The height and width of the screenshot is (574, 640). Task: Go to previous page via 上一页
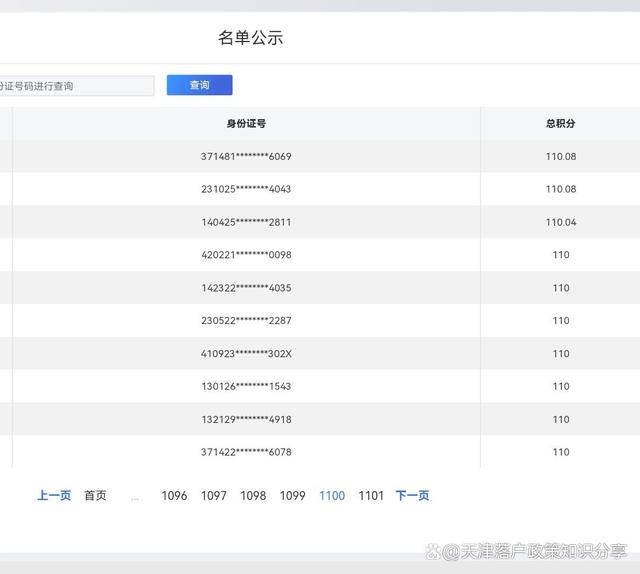coord(54,495)
